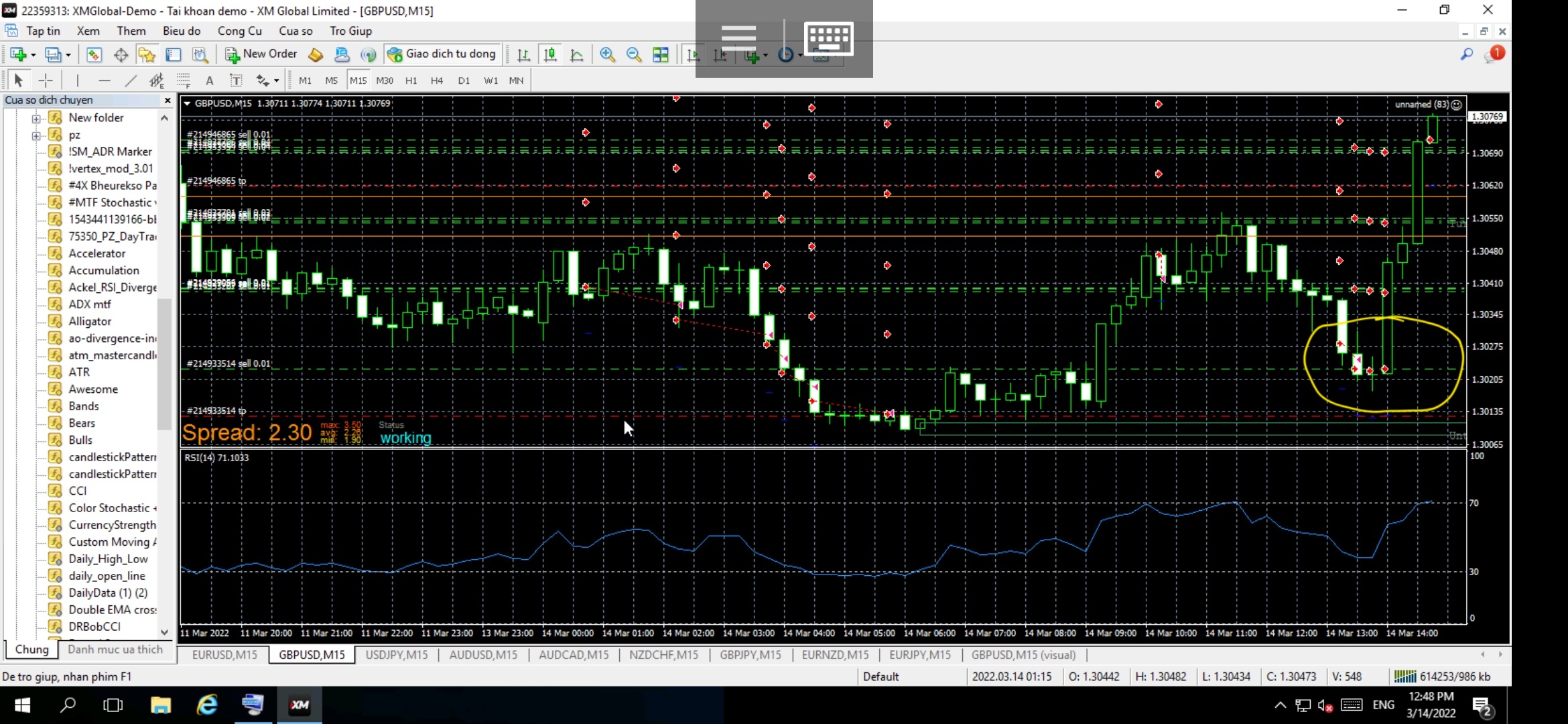Image resolution: width=1568 pixels, height=724 pixels.
Task: Click the New Order button
Action: point(262,54)
